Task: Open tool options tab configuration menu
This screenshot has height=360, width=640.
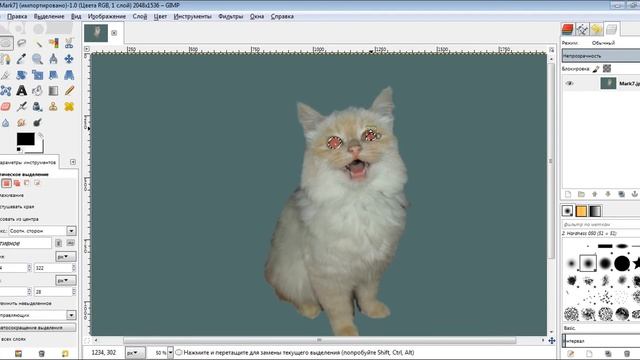Action: click(73, 162)
